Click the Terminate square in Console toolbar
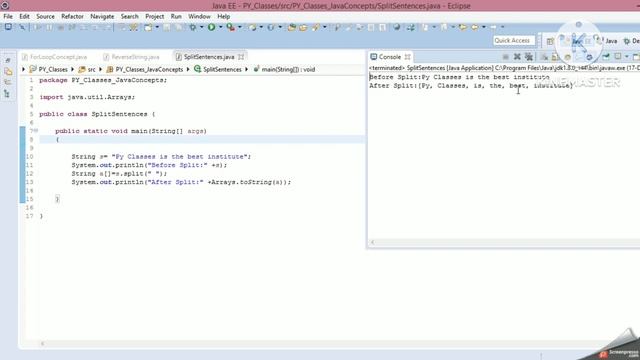 pos(505,57)
